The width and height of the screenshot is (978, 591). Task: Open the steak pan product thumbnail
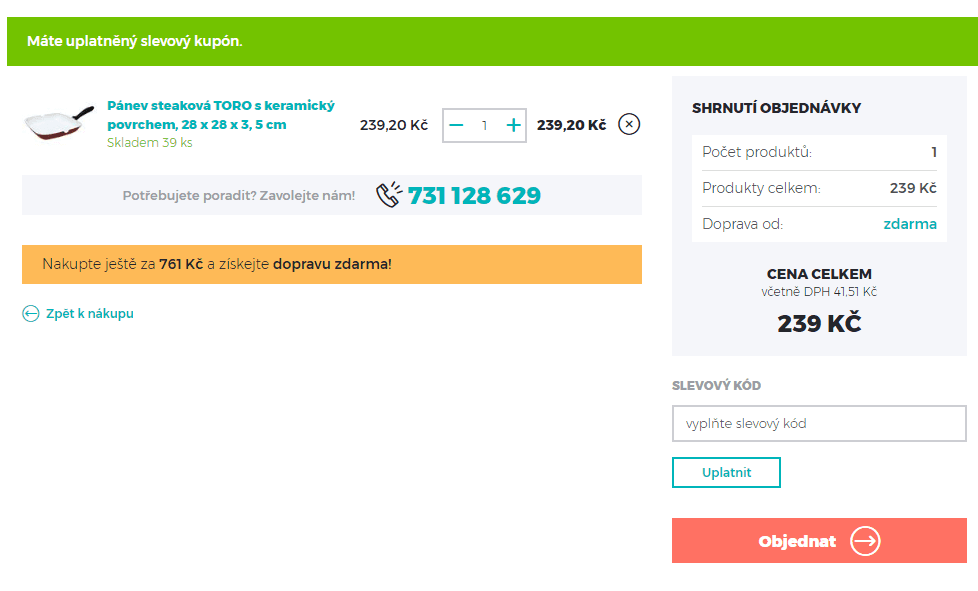tap(58, 122)
